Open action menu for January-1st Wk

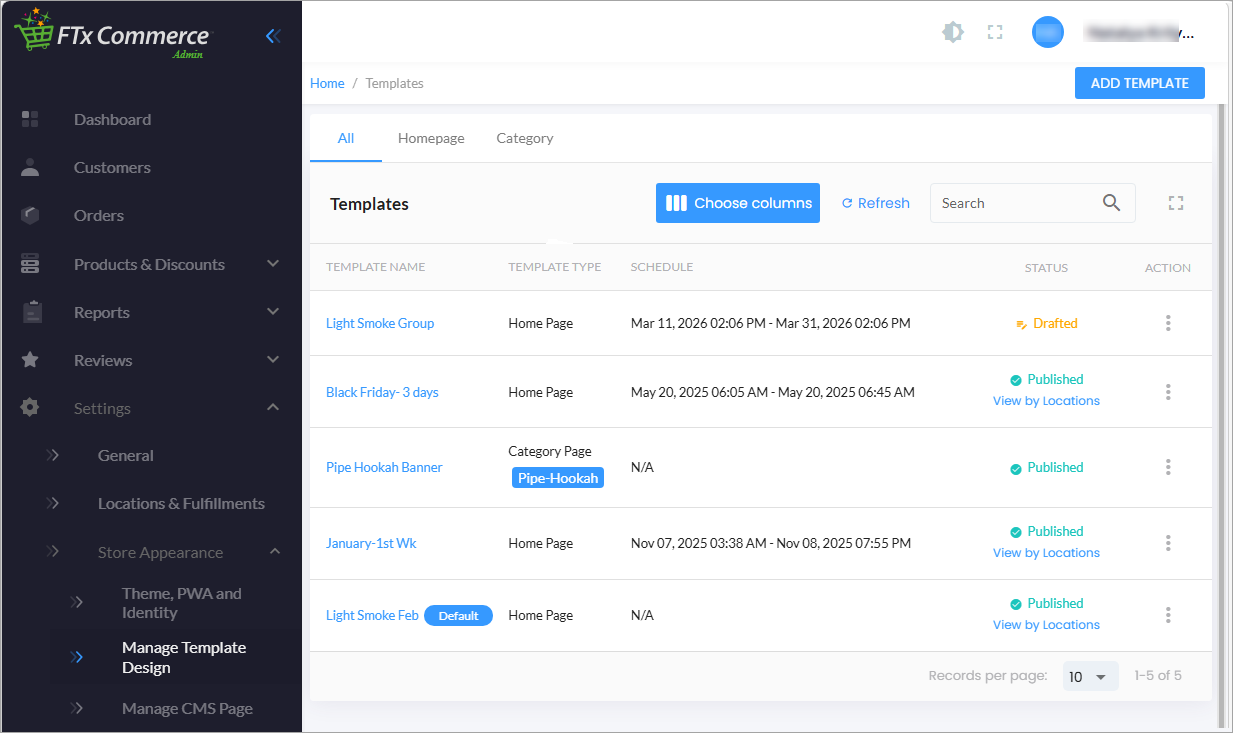(1168, 543)
